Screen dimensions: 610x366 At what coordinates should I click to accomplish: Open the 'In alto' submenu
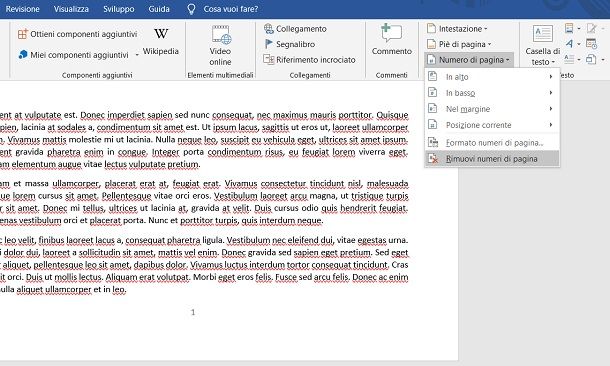point(492,77)
